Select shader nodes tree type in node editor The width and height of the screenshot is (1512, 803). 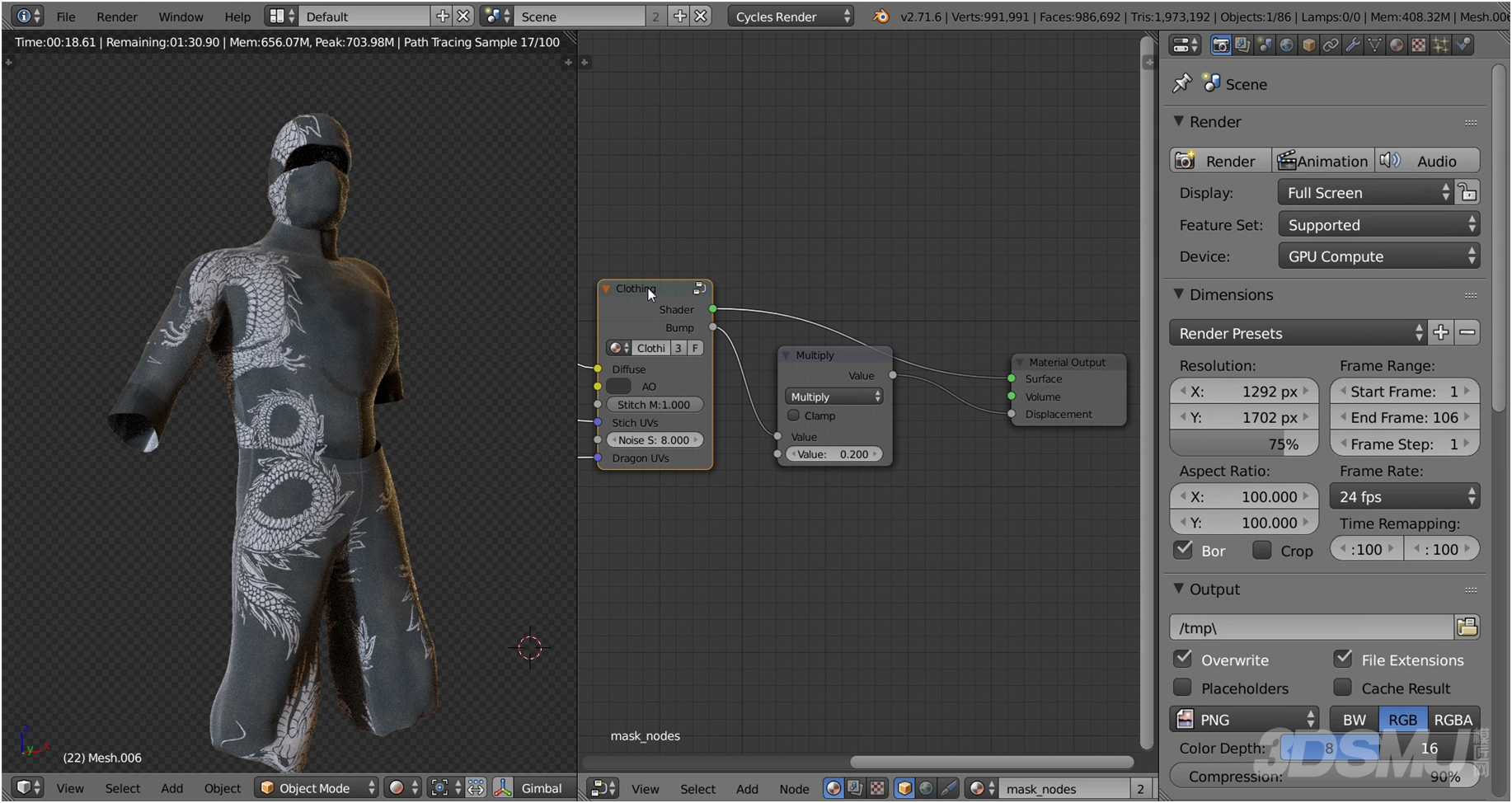(833, 788)
